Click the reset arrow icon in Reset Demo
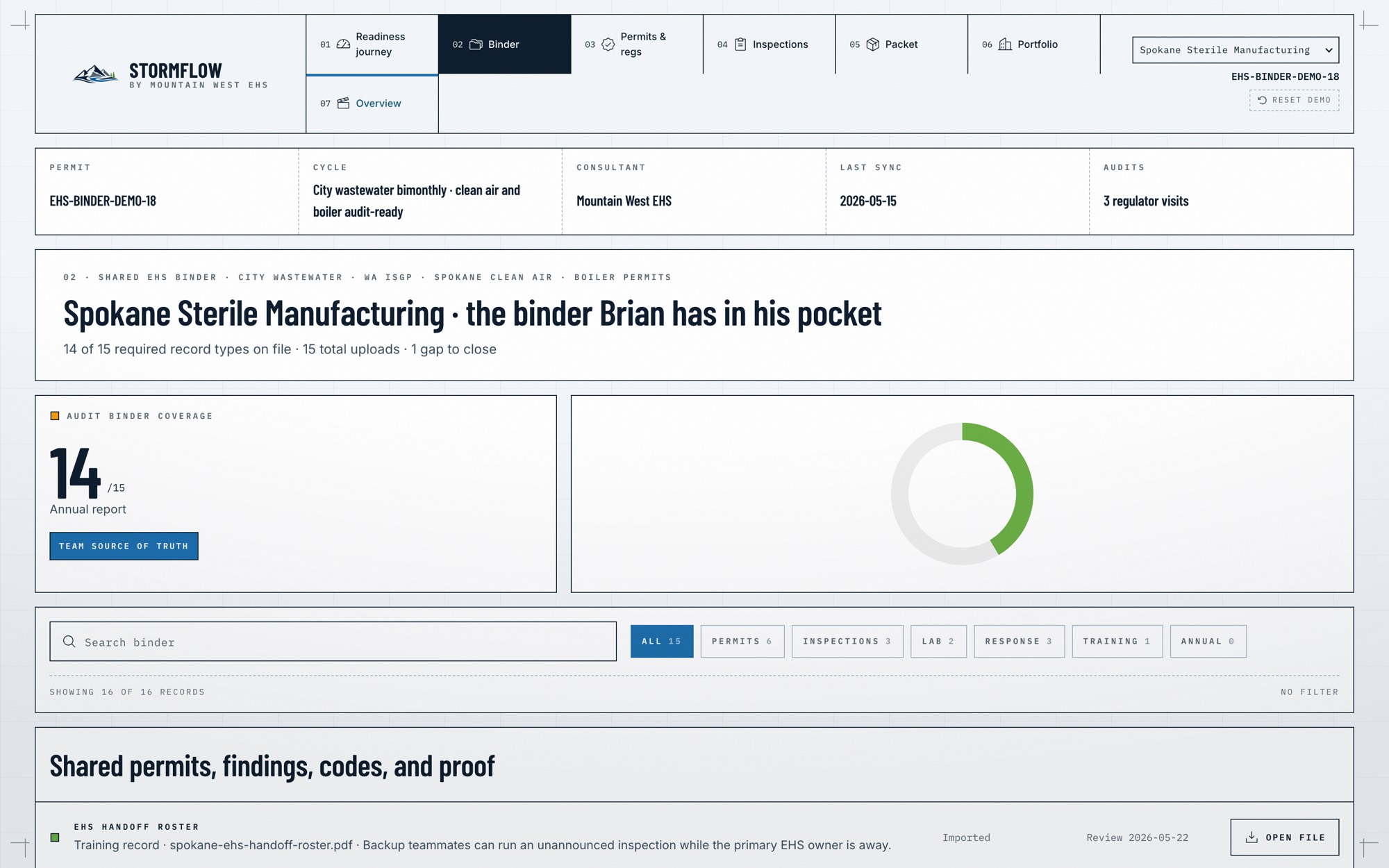 (x=1262, y=100)
